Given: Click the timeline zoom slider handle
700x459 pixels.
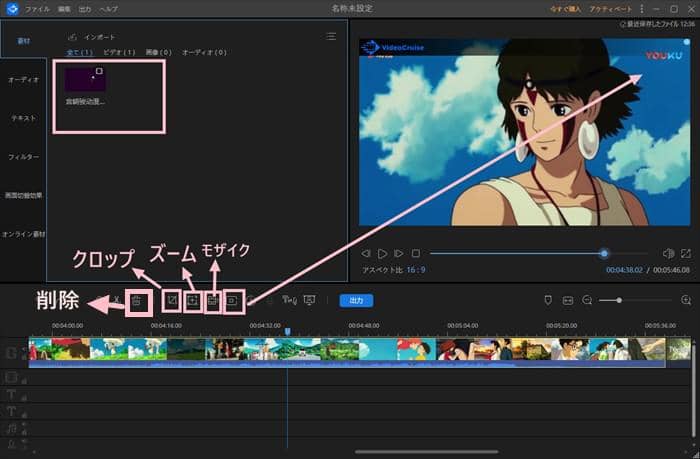Looking at the screenshot, I should [x=619, y=300].
